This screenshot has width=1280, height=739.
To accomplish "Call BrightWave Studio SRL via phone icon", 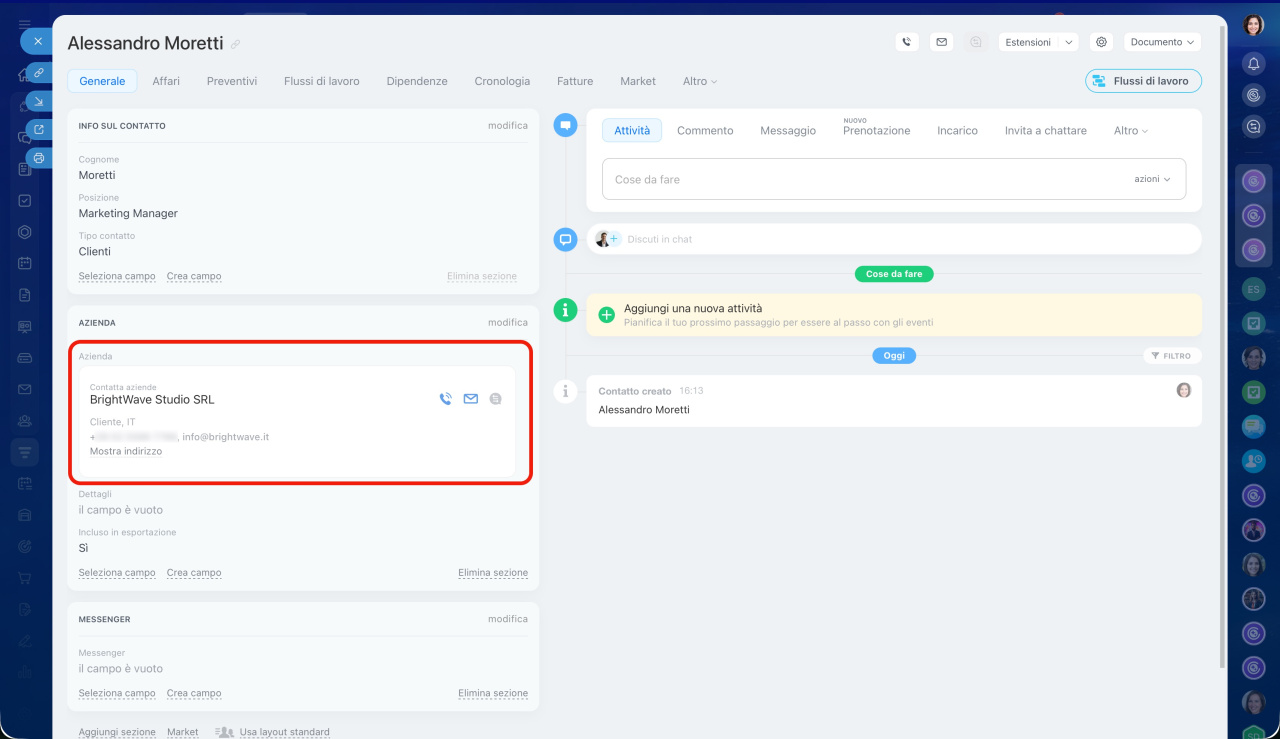I will click(446, 399).
